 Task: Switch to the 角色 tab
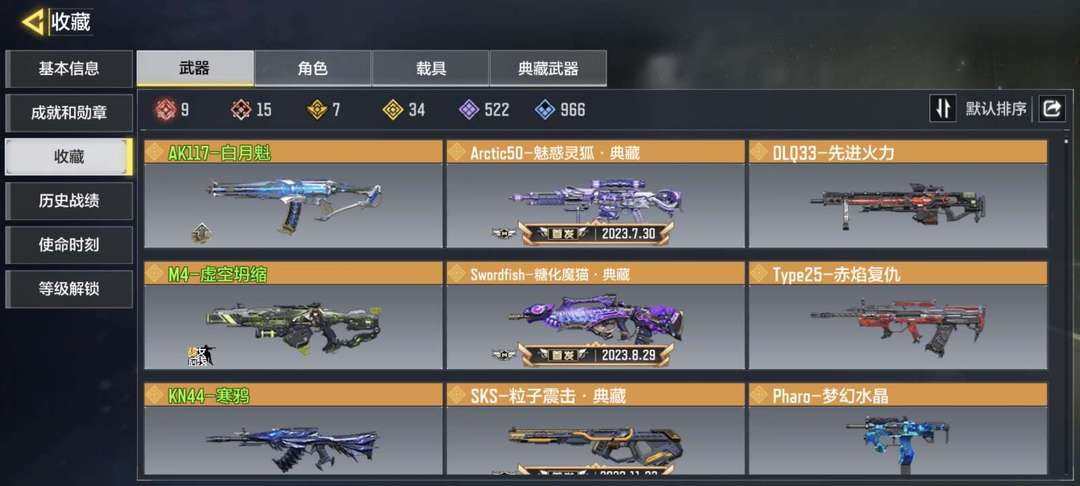(313, 68)
